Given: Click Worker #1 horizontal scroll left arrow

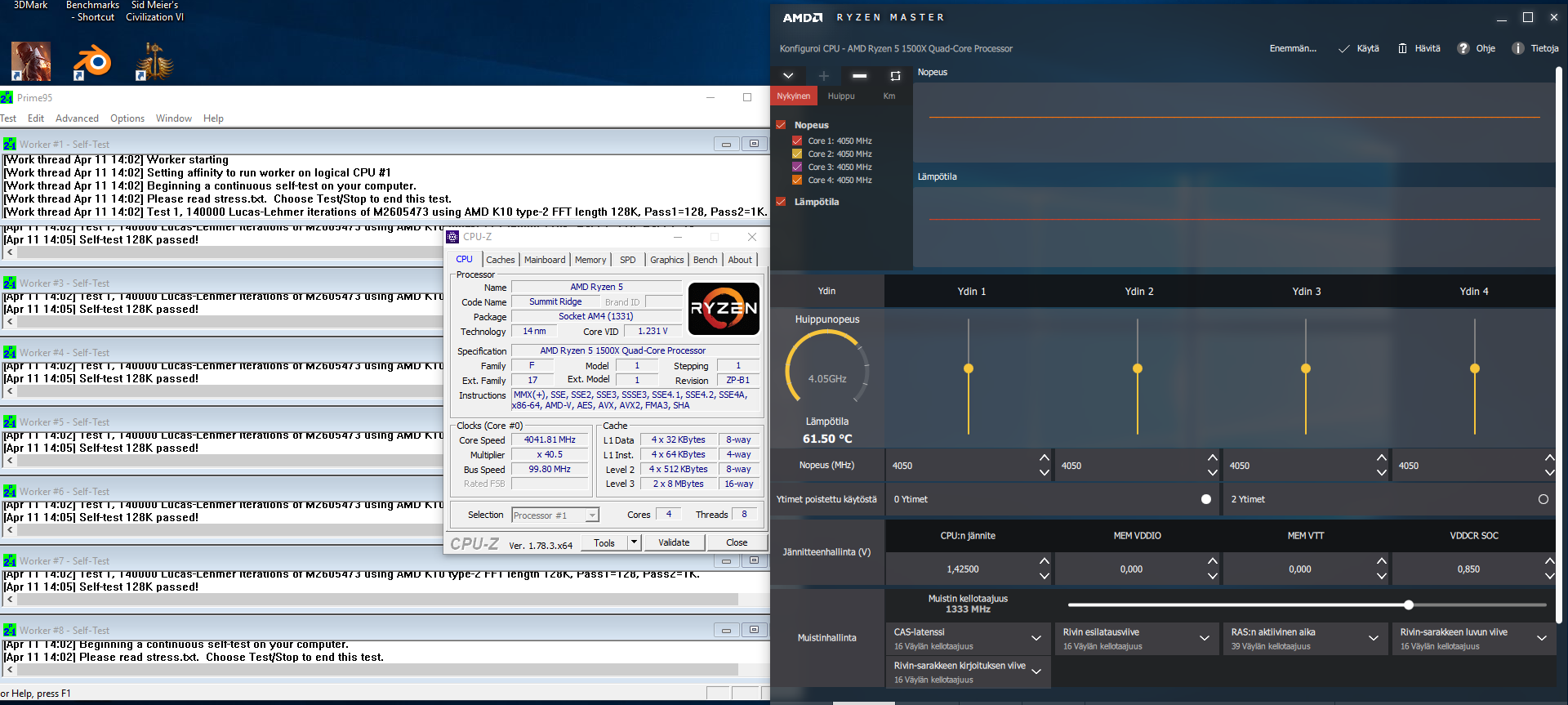Looking at the screenshot, I should [10, 252].
